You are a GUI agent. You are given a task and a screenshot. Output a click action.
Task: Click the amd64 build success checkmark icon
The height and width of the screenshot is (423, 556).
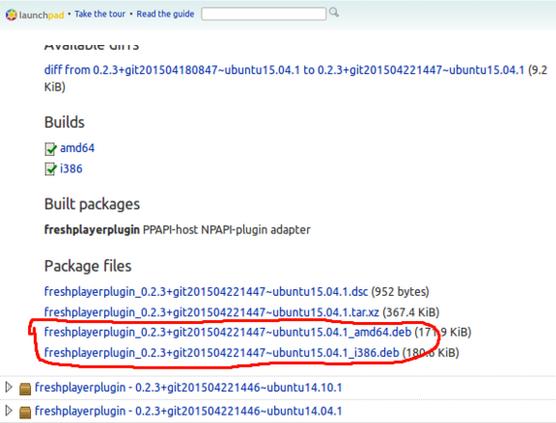50,149
